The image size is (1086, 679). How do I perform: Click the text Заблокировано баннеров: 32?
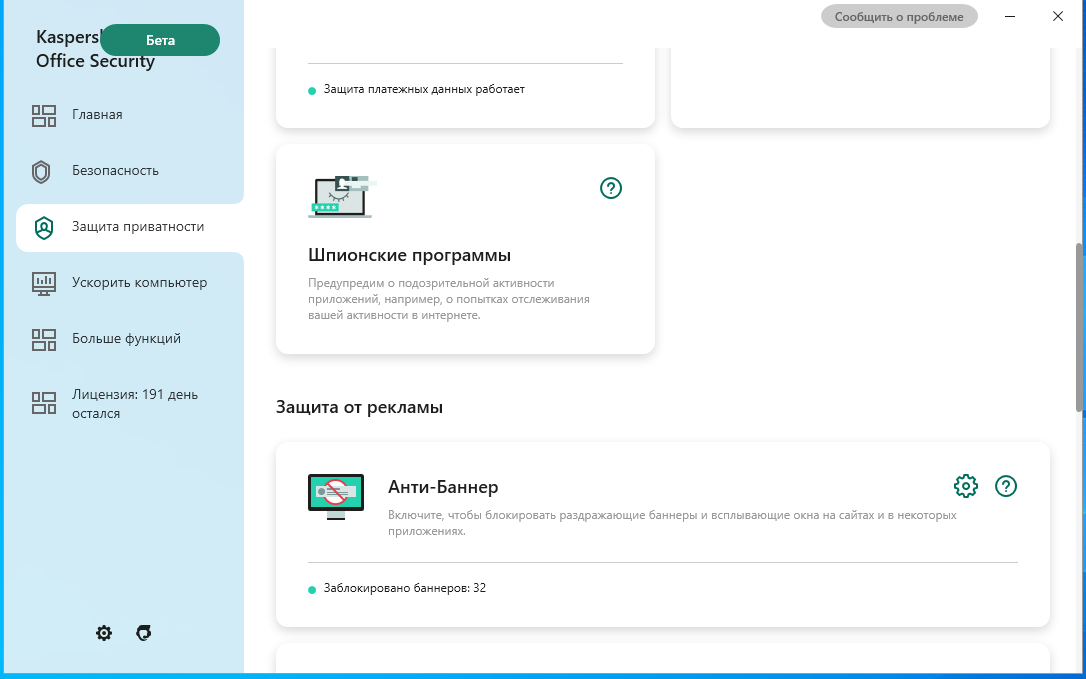click(404, 588)
